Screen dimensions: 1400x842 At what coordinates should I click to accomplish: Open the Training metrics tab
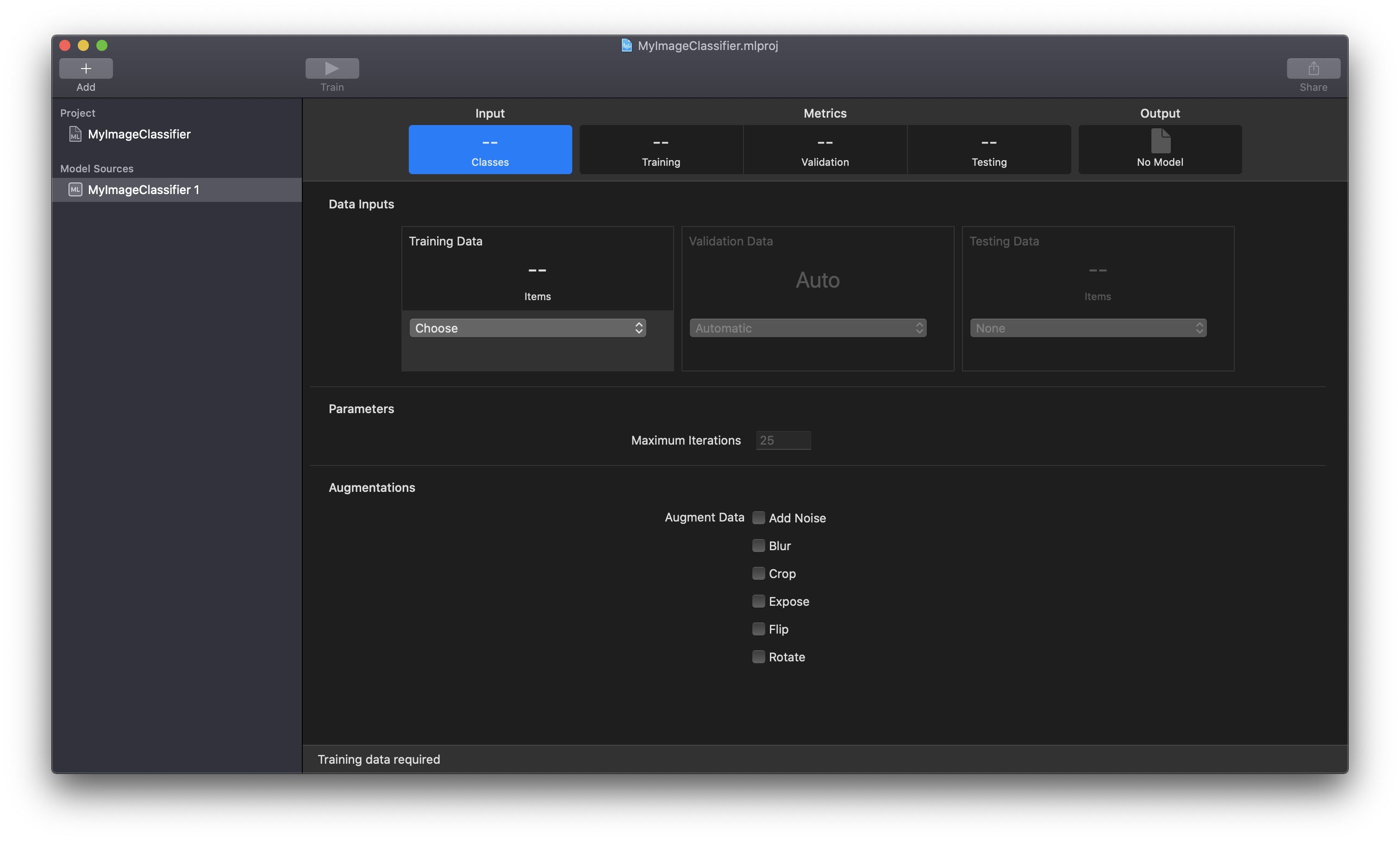(x=661, y=149)
